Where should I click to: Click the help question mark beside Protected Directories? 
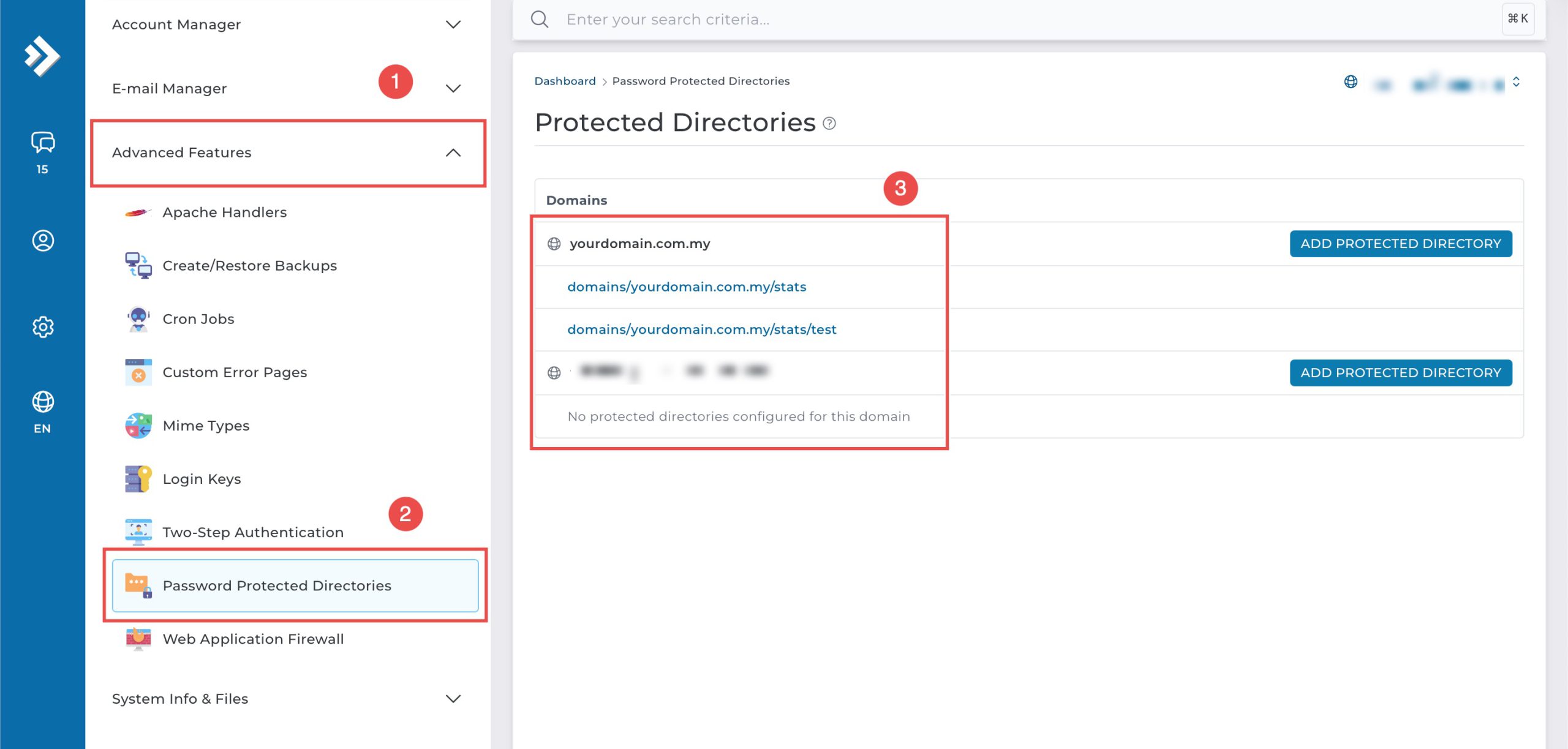click(x=829, y=124)
